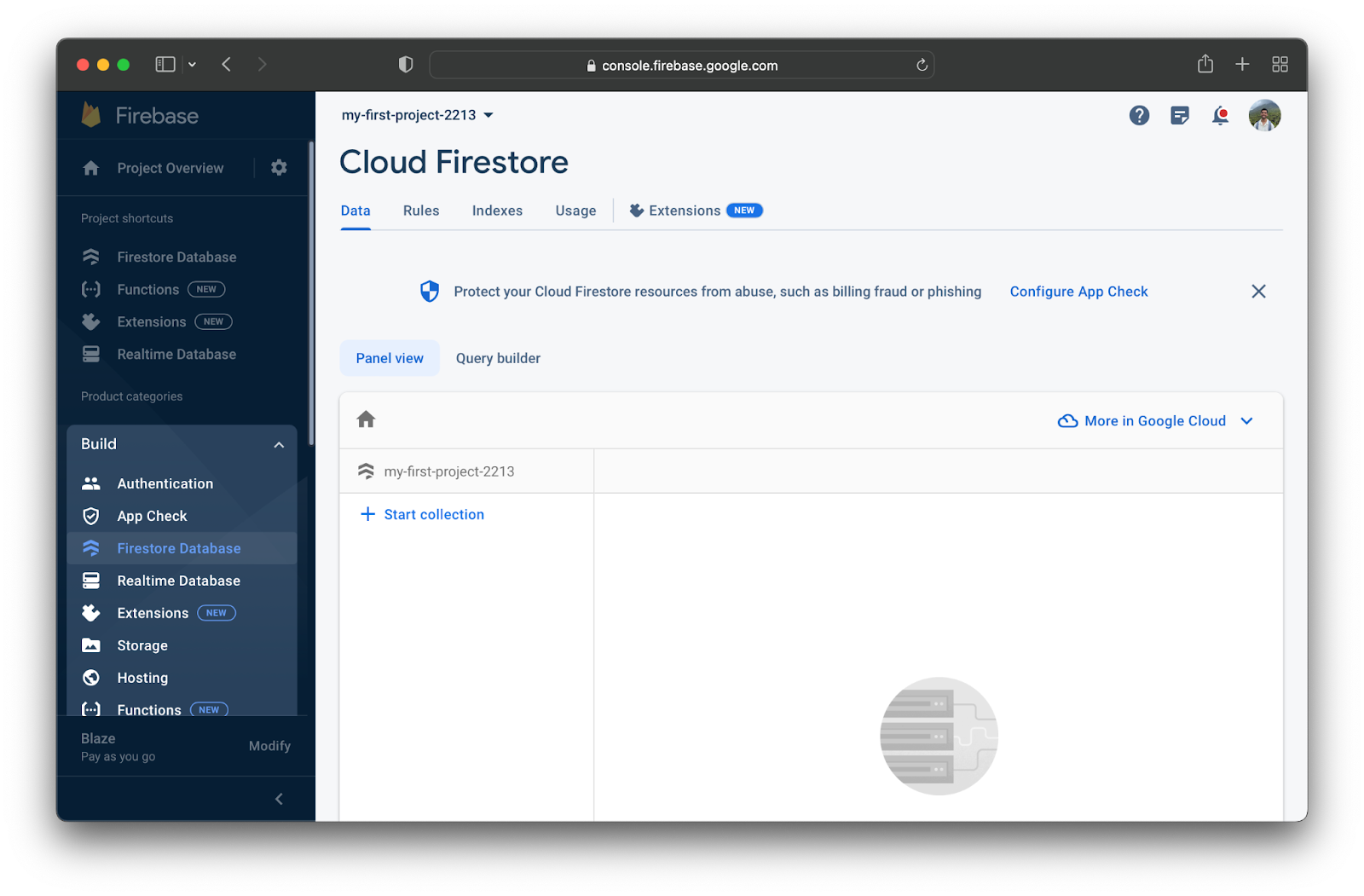Open the project settings gear
1364x896 pixels.
[x=279, y=167]
